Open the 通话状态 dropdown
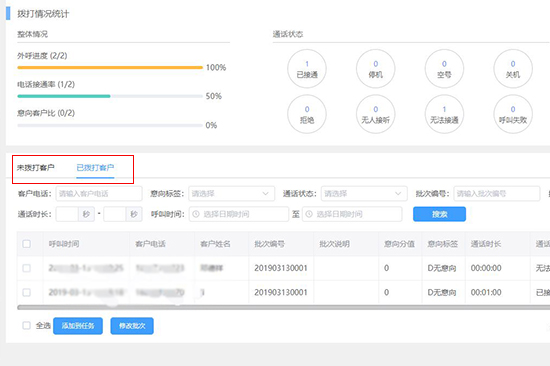 364,194
